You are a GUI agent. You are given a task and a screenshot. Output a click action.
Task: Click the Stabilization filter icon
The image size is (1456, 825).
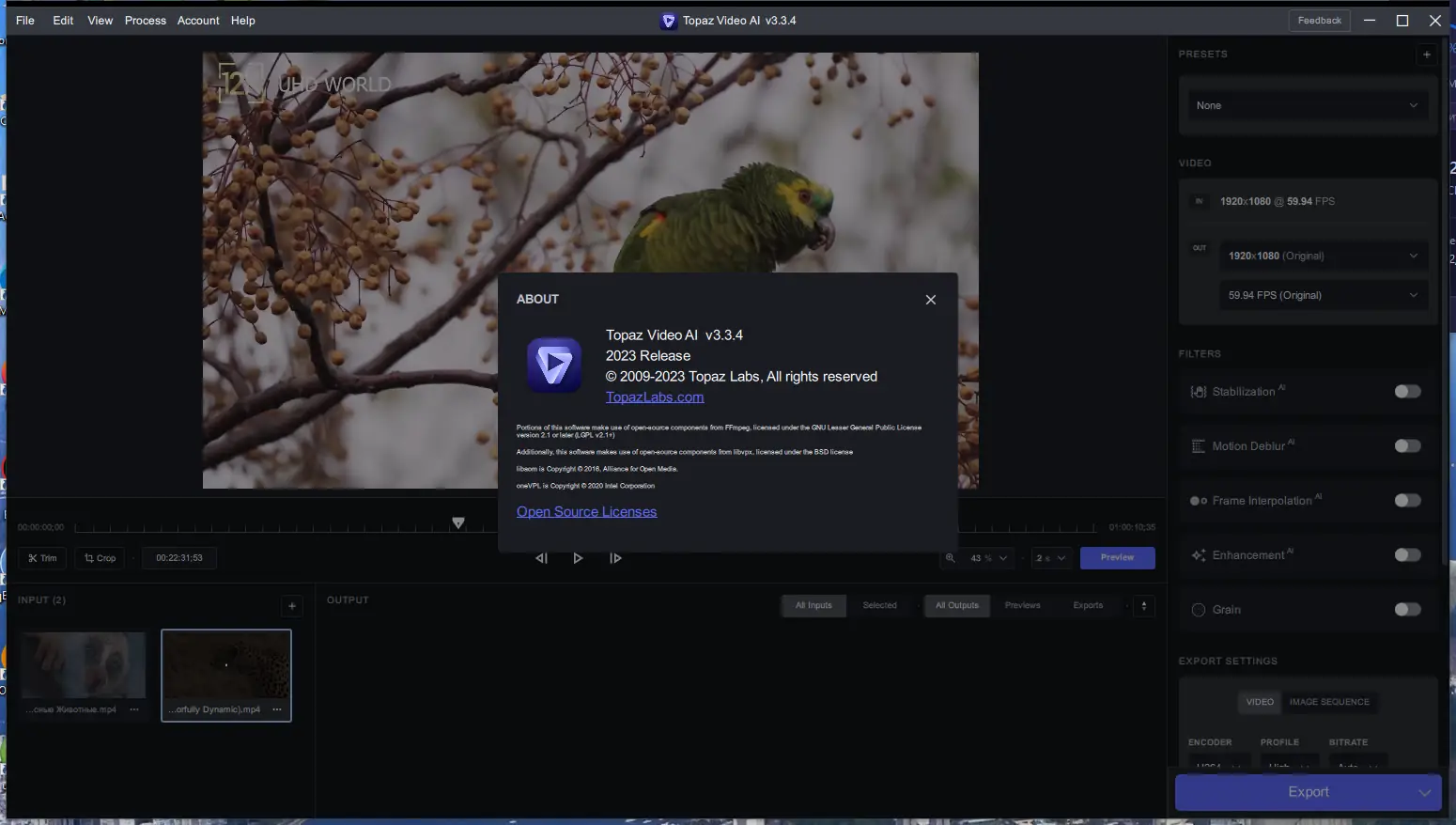pos(1199,392)
